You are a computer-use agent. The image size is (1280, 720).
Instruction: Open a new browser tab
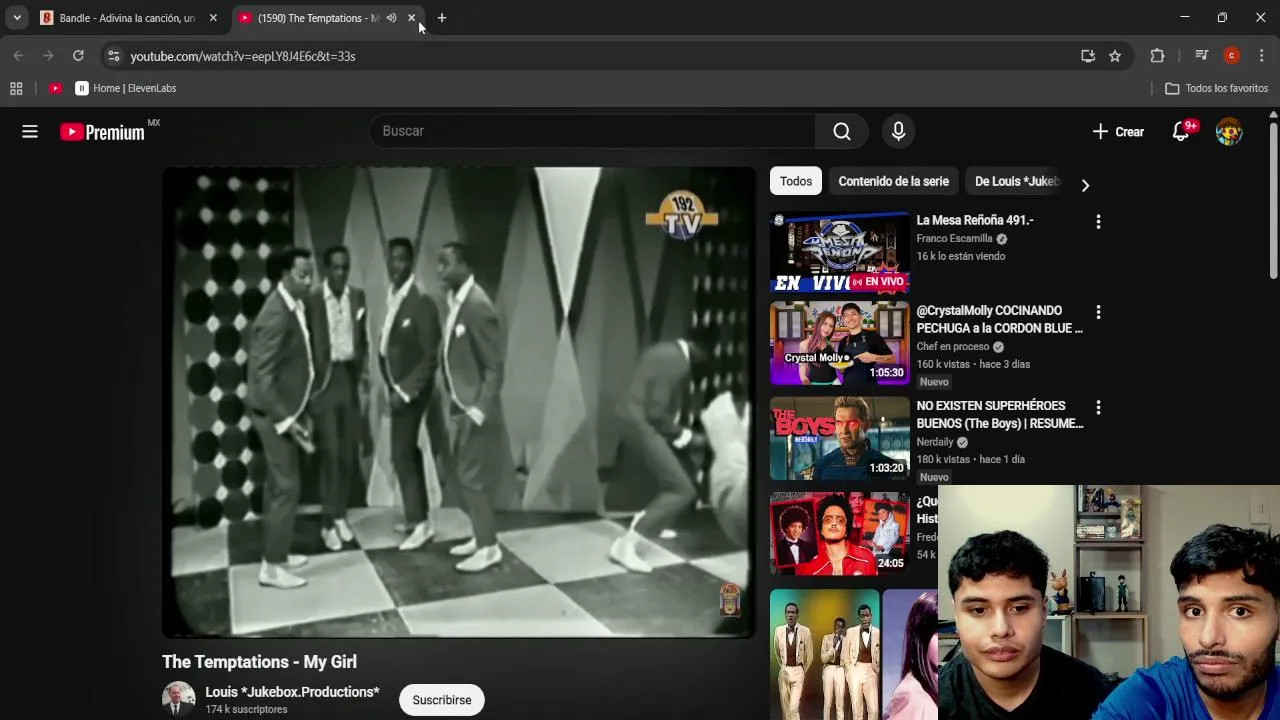coord(442,18)
